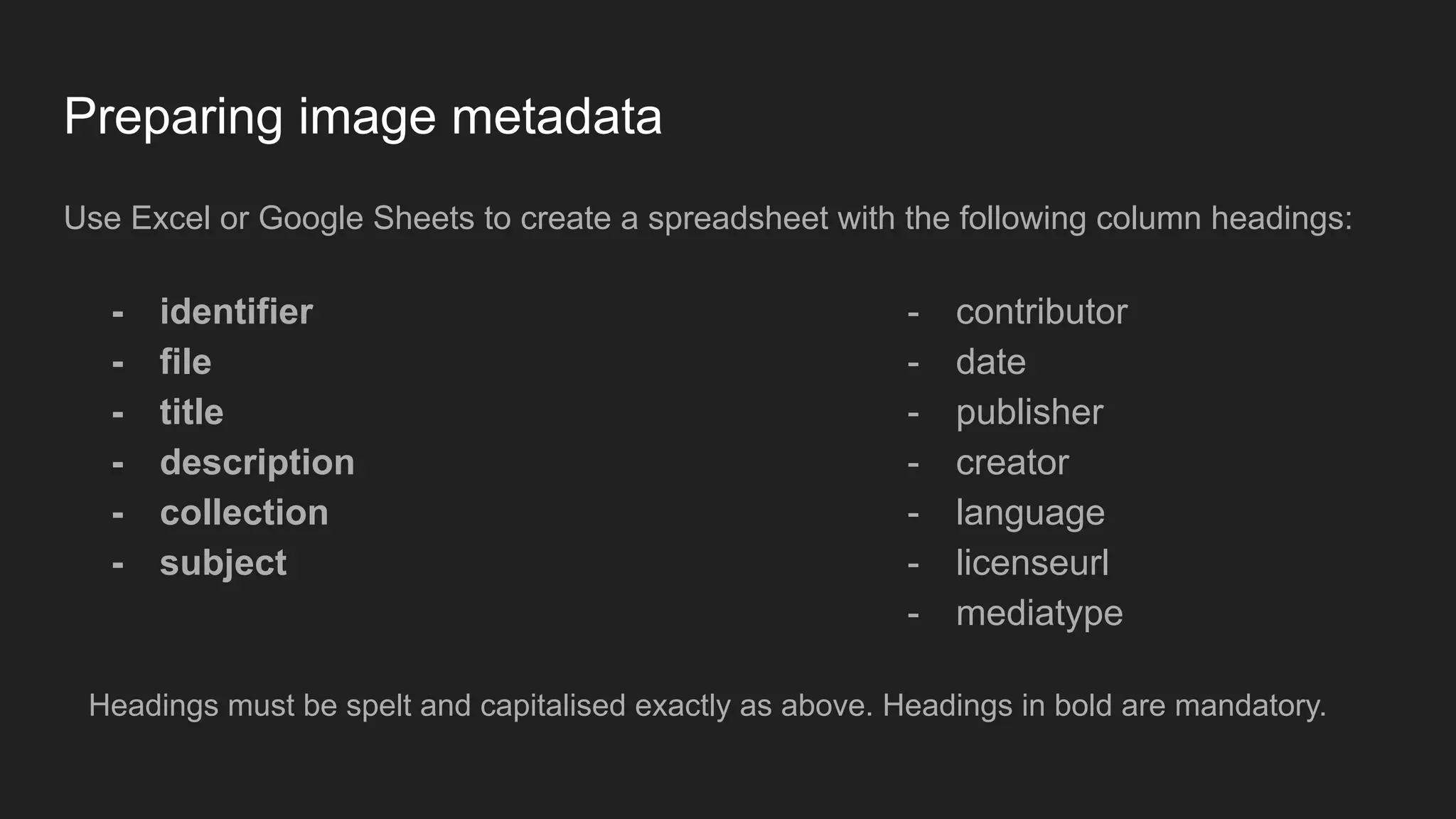Select the 'mediatype' bullet entry
Viewport: 1456px width, 819px height.
pos(1039,614)
